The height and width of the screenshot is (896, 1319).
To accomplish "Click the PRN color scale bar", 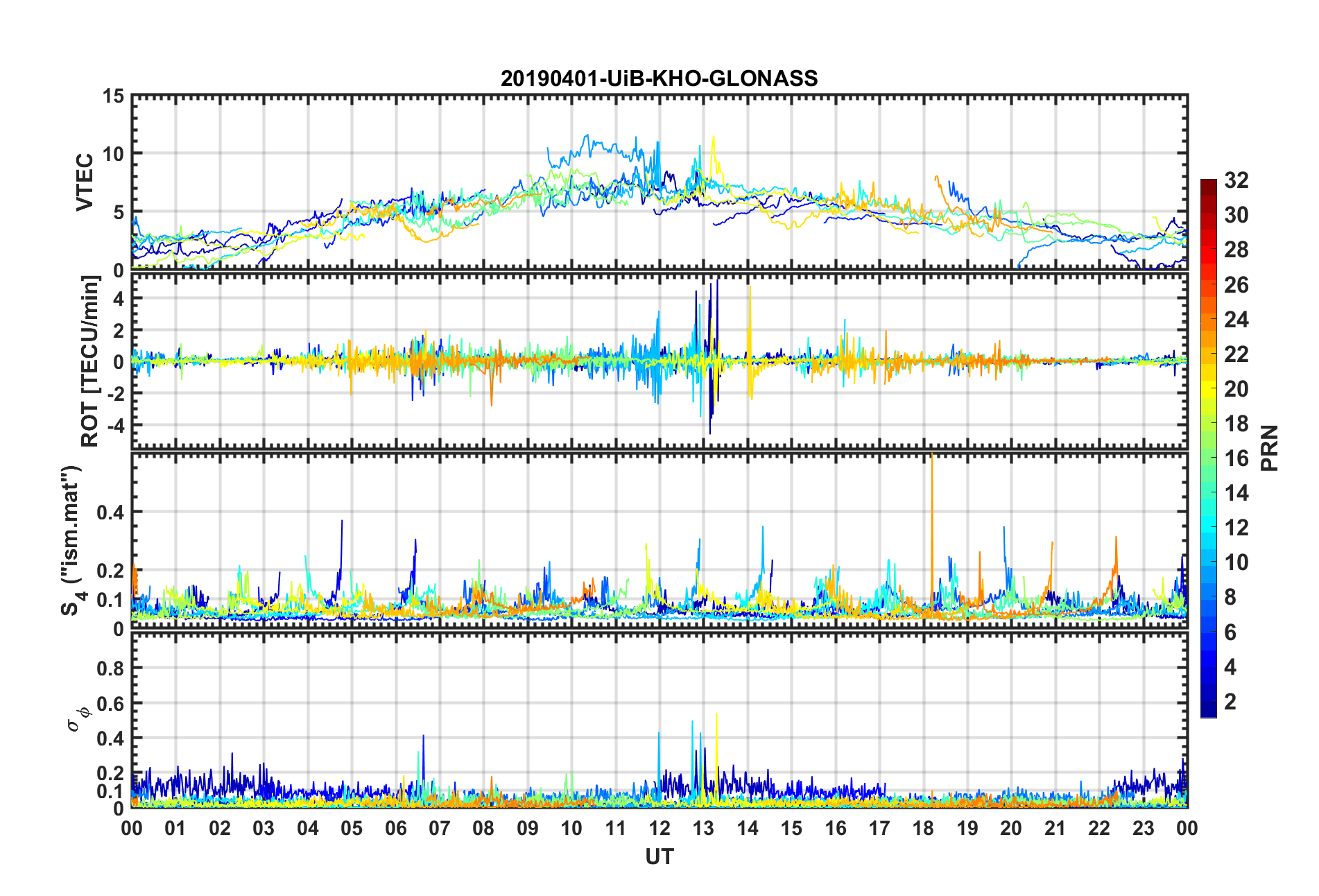I will point(1209,448).
